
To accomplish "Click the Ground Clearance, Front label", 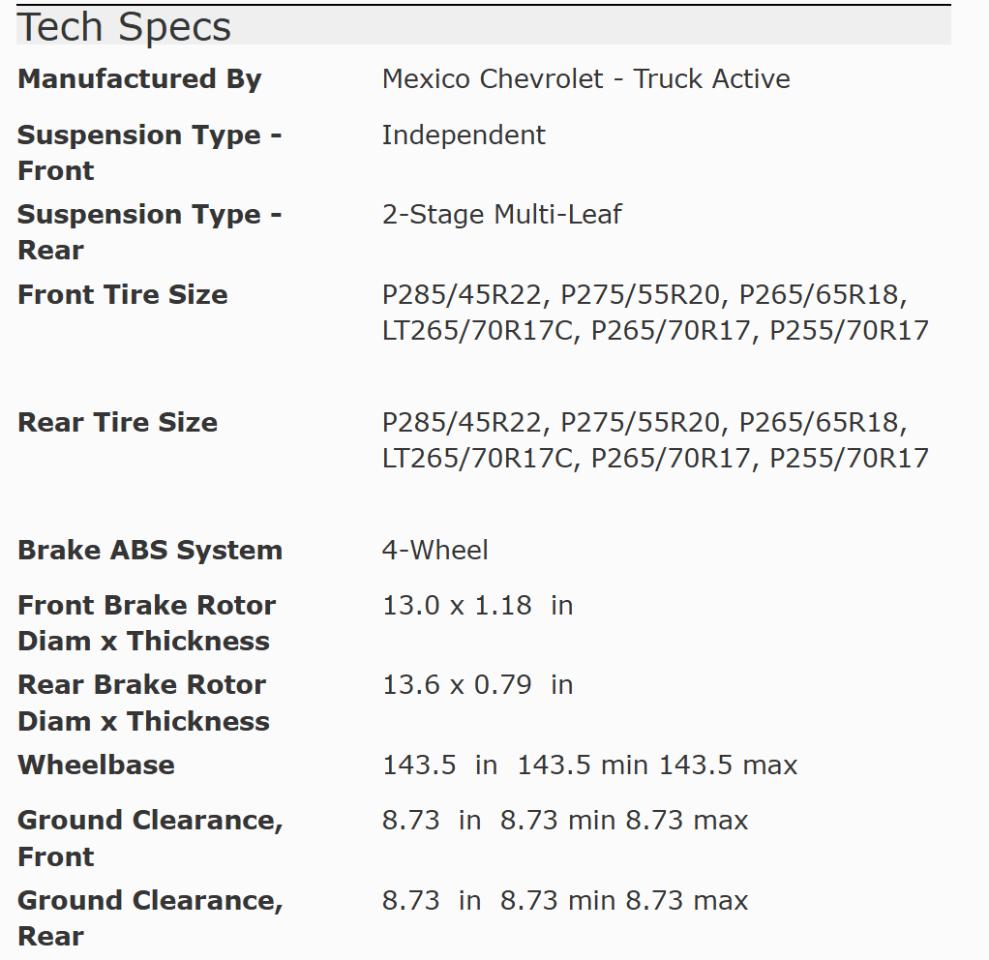I will [x=150, y=838].
